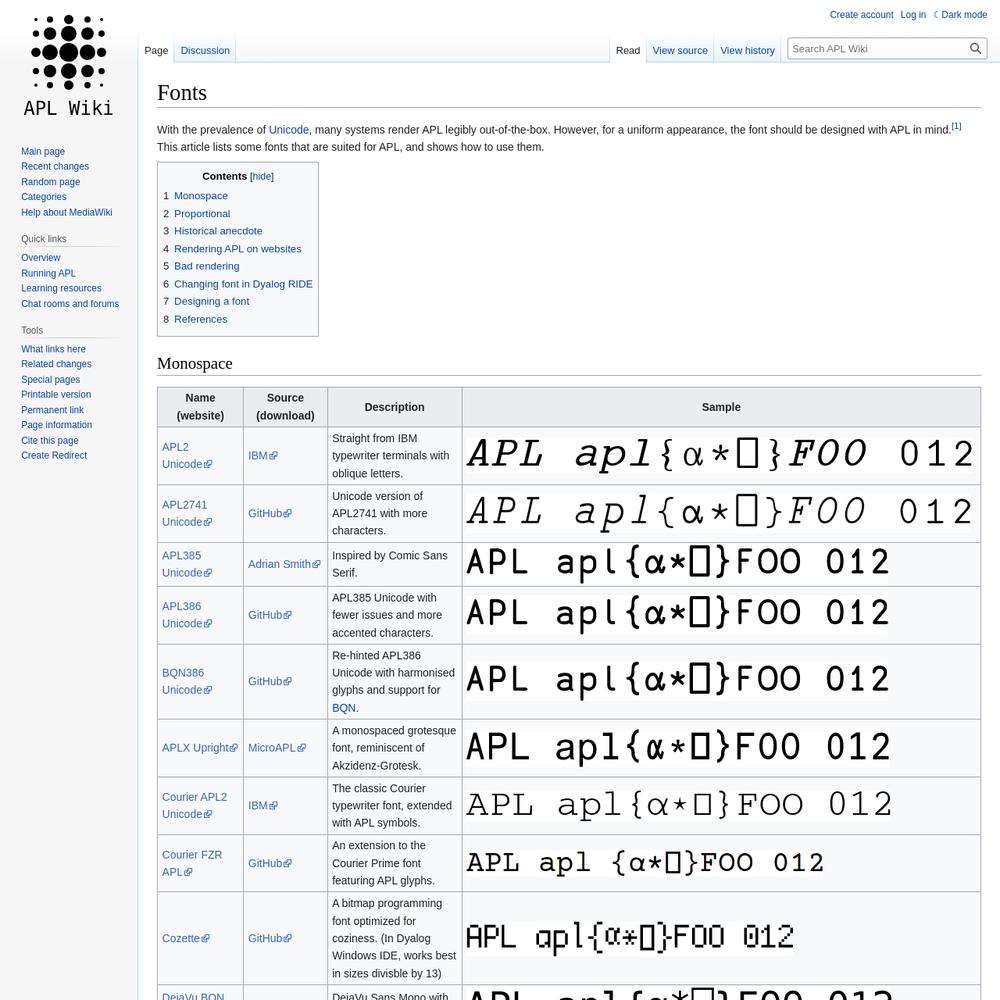1000x1000 pixels.
Task: Open Help about MediaWiki
Action: pyautogui.click(x=66, y=212)
